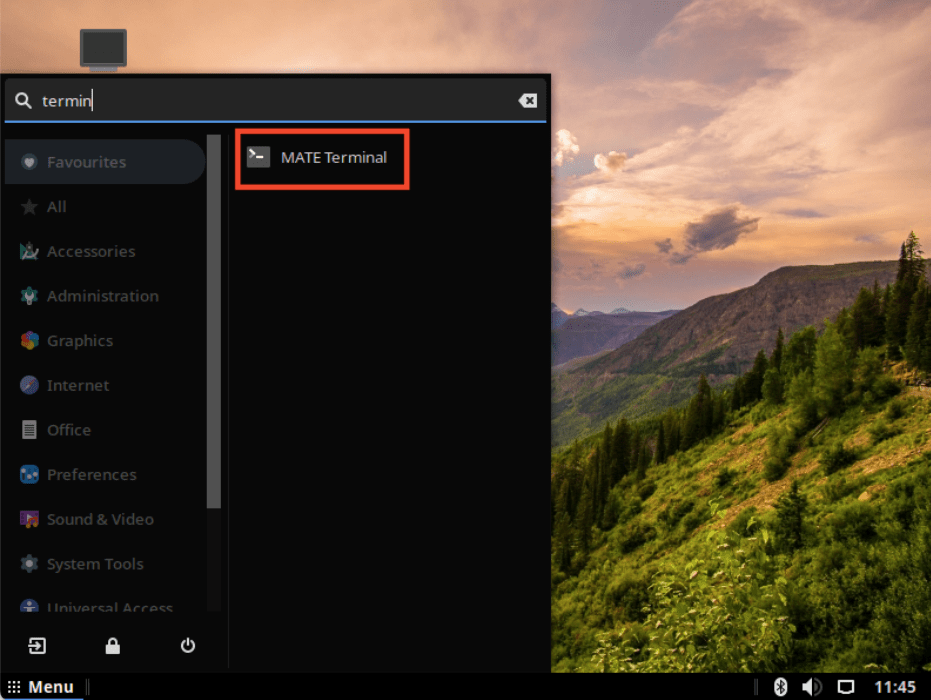Open Bluetooth icon in system tray
The height and width of the screenshot is (700, 931).
click(x=781, y=687)
